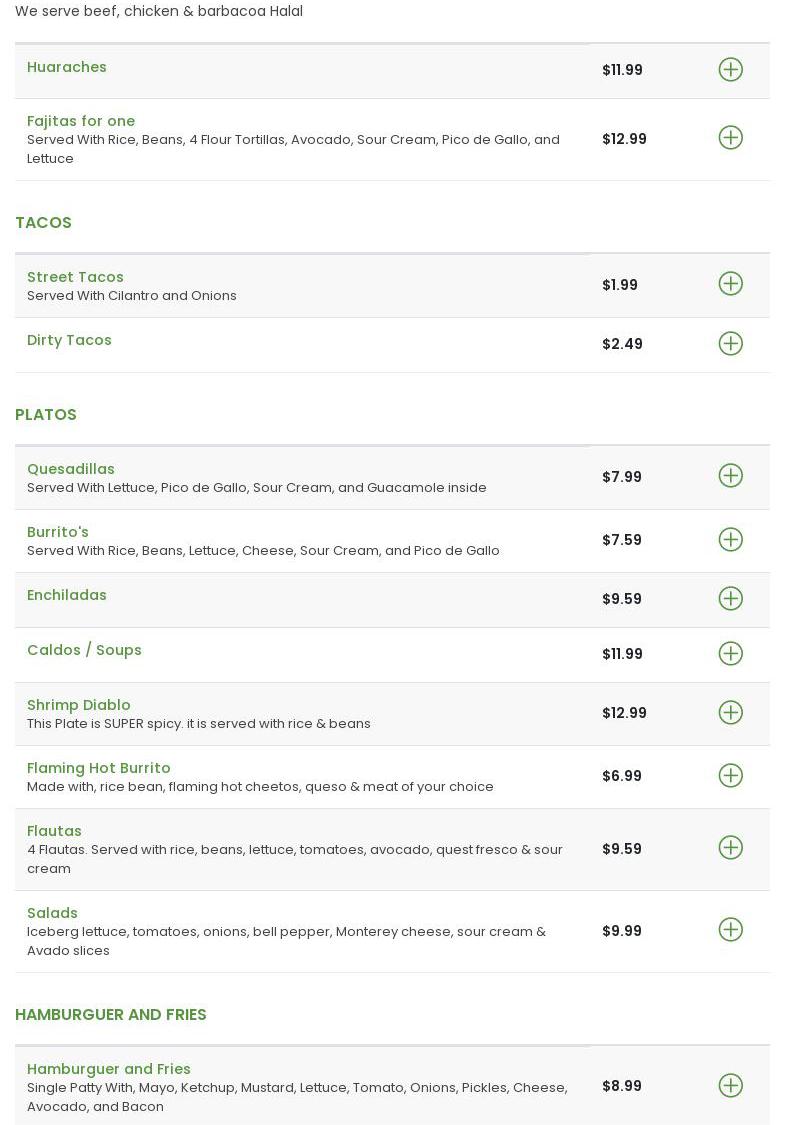This screenshot has width=785, height=1125.
Task: Click plus icon for Fajitas for one
Action: [731, 138]
